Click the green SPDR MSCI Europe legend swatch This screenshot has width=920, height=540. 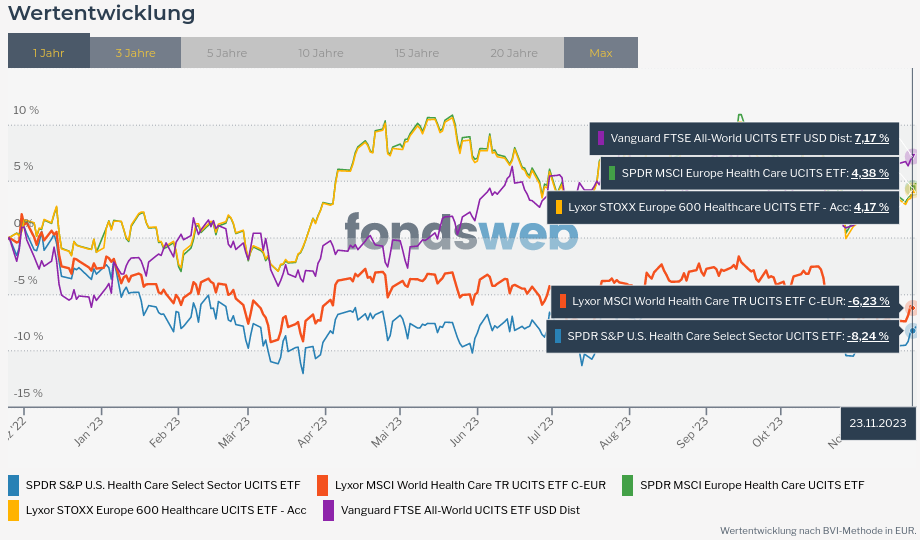[x=628, y=485]
